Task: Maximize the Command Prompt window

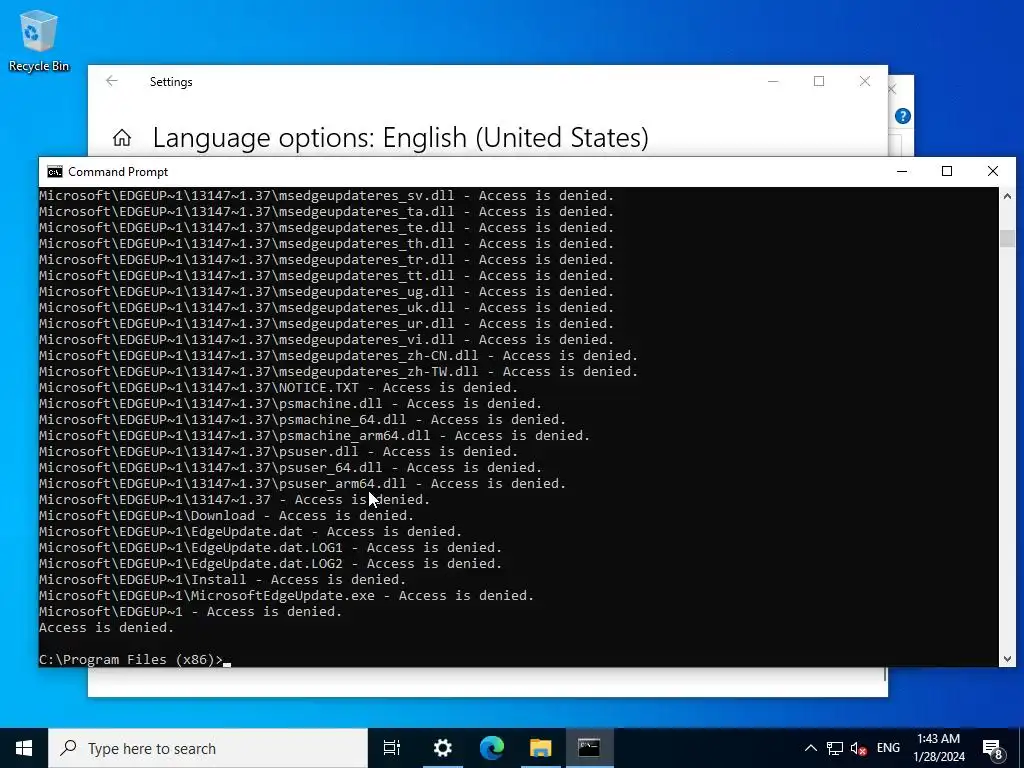Action: [x=947, y=171]
